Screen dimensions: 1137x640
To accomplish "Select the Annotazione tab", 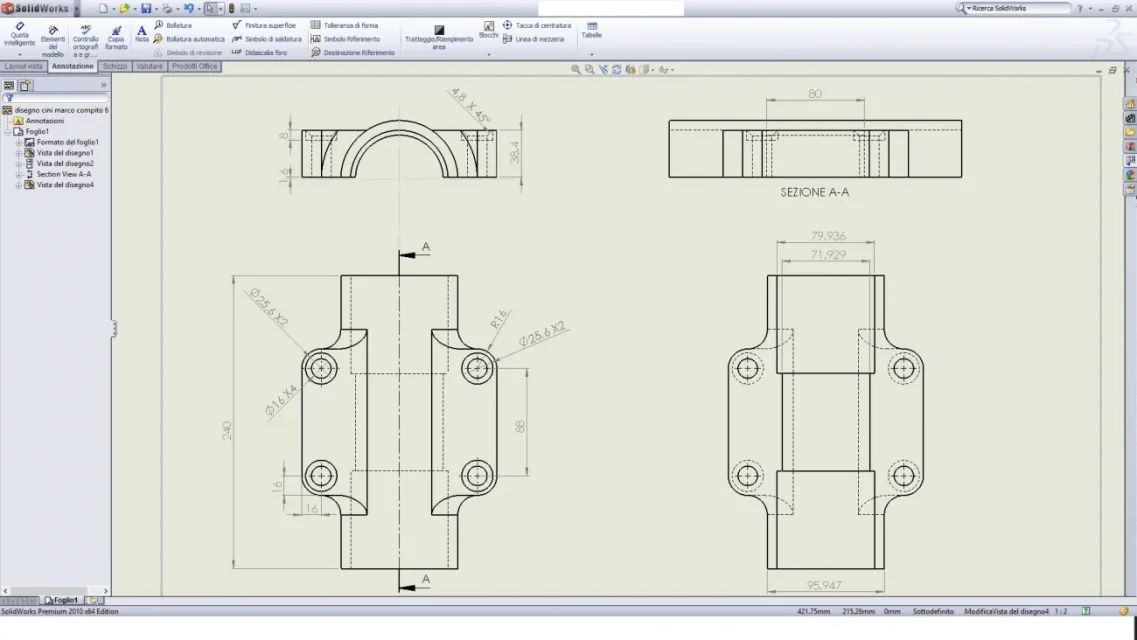I will pos(73,66).
